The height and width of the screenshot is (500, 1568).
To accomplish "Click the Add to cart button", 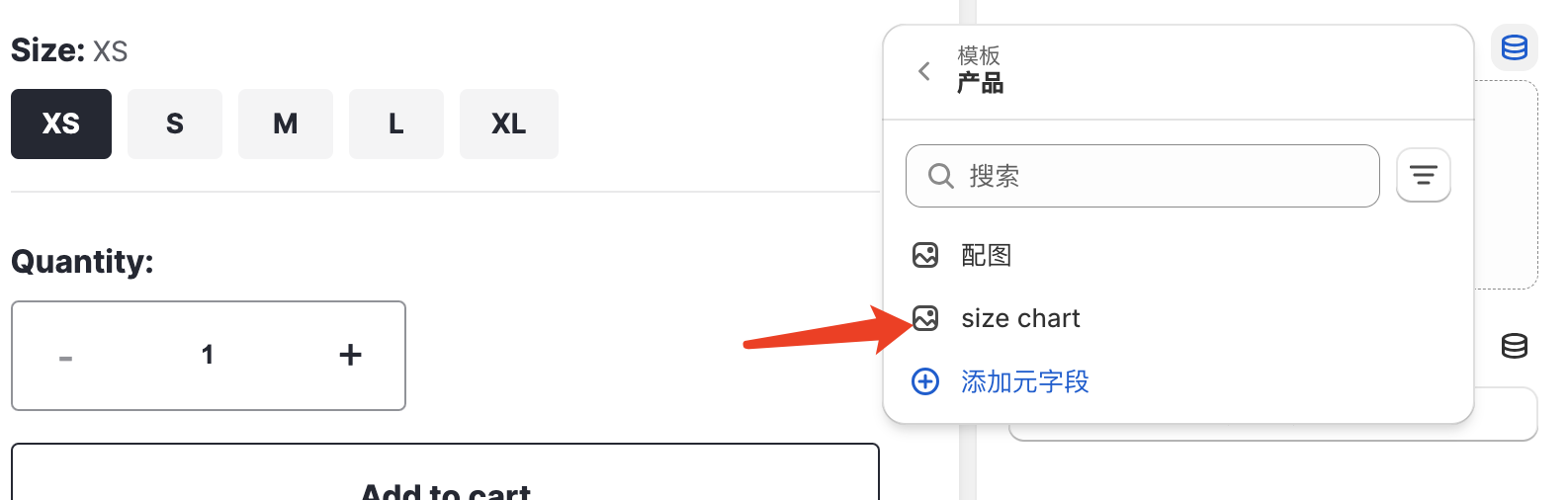I will [x=445, y=472].
